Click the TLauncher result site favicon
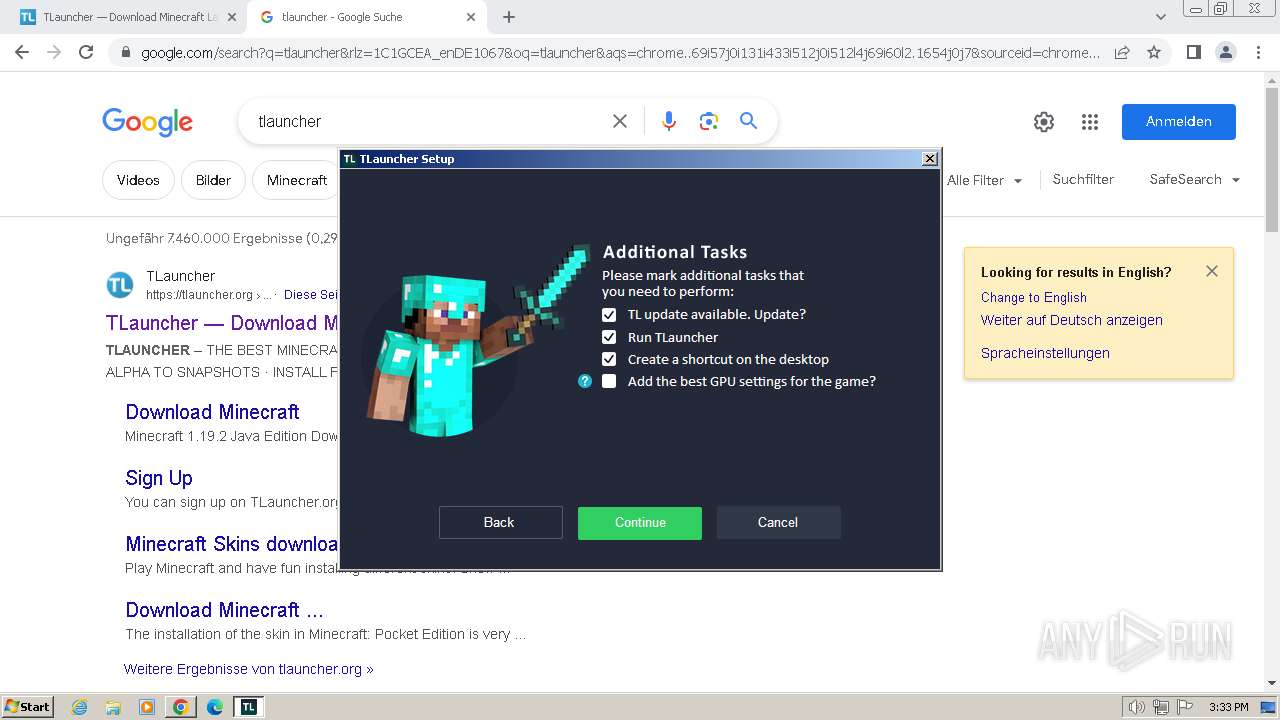The height and width of the screenshot is (720, 1280). click(120, 285)
